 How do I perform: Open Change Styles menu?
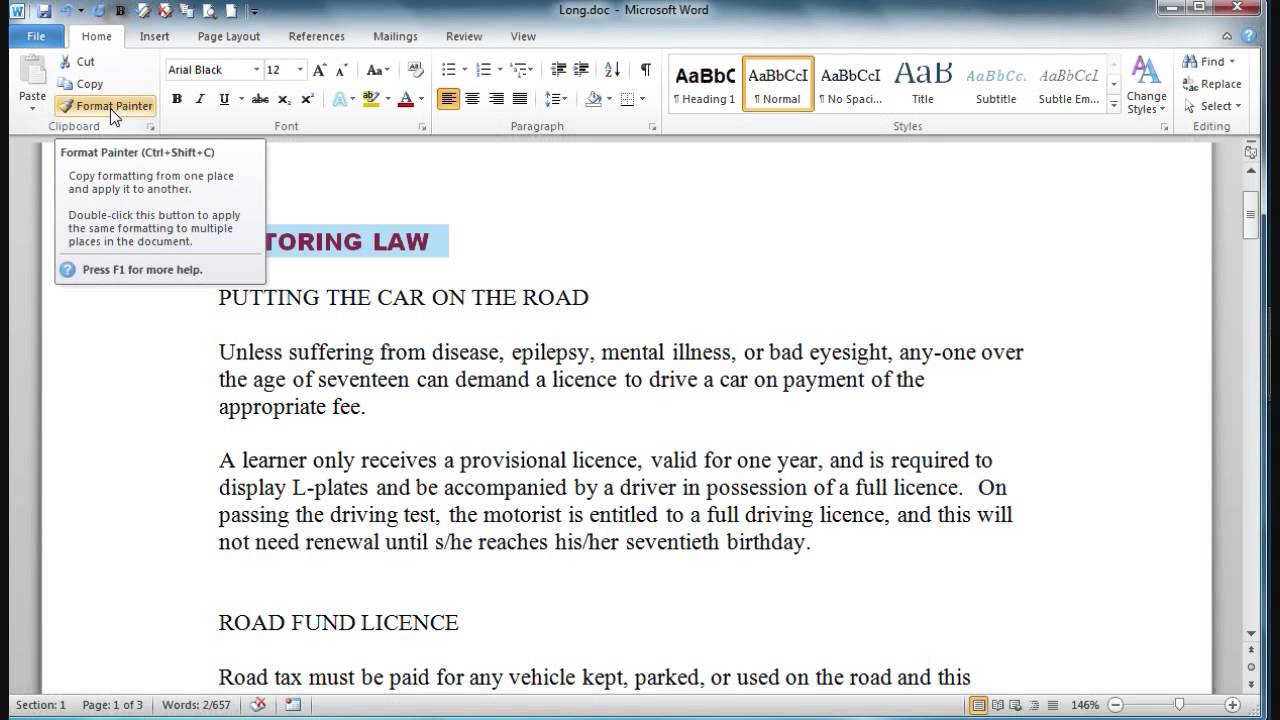coord(1146,86)
